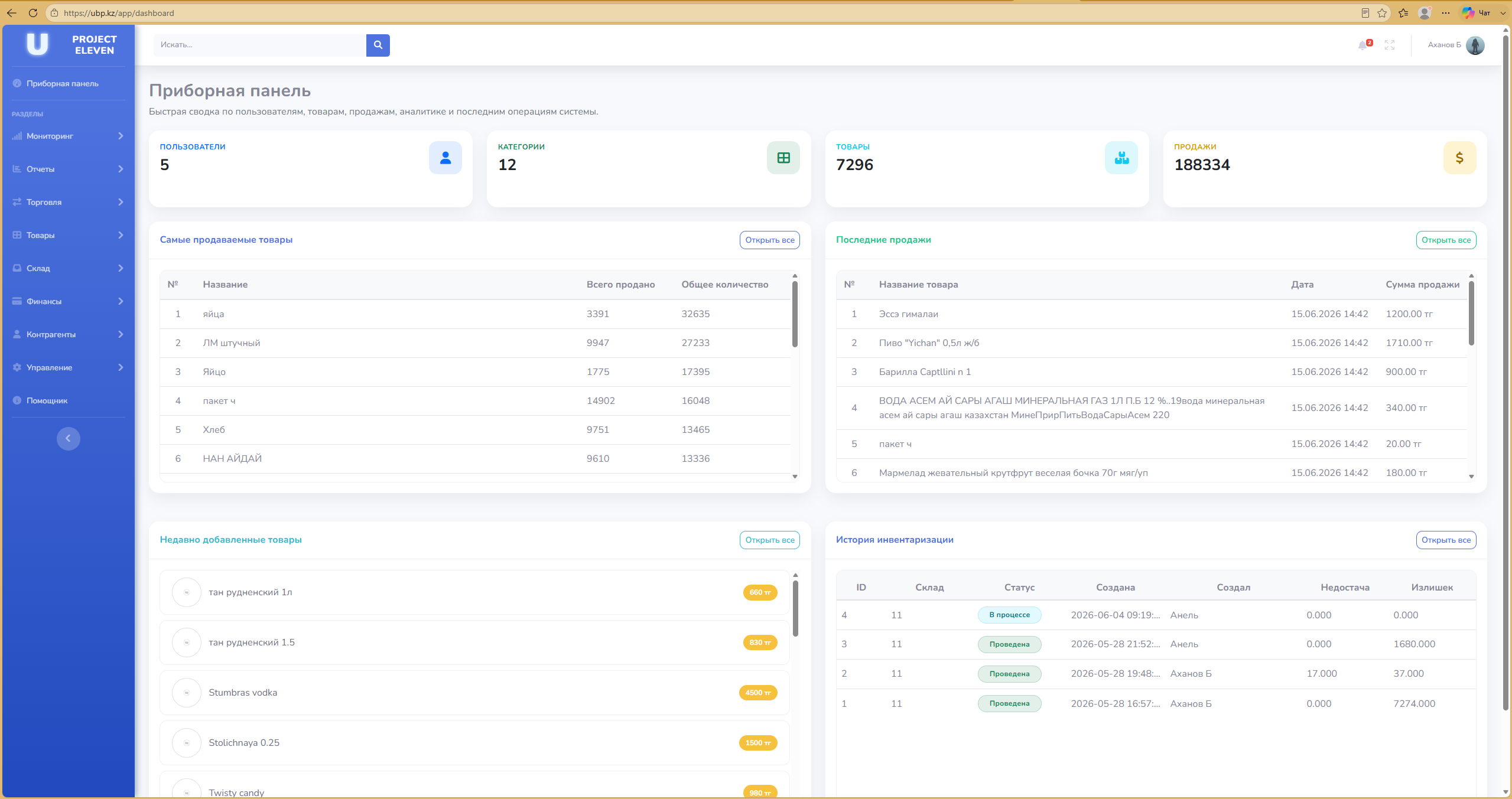Reload the page in browser
This screenshot has height=799, width=1512.
coord(33,13)
